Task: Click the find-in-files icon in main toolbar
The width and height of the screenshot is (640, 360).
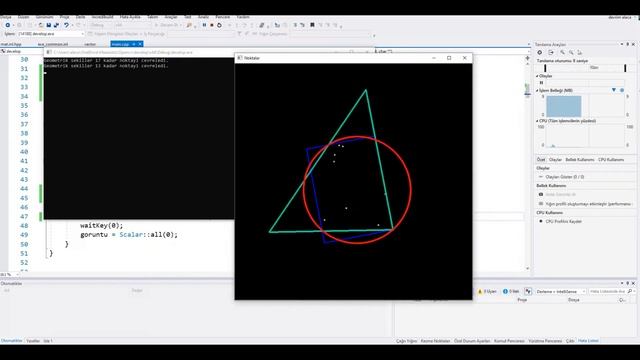Action: [x=189, y=25]
